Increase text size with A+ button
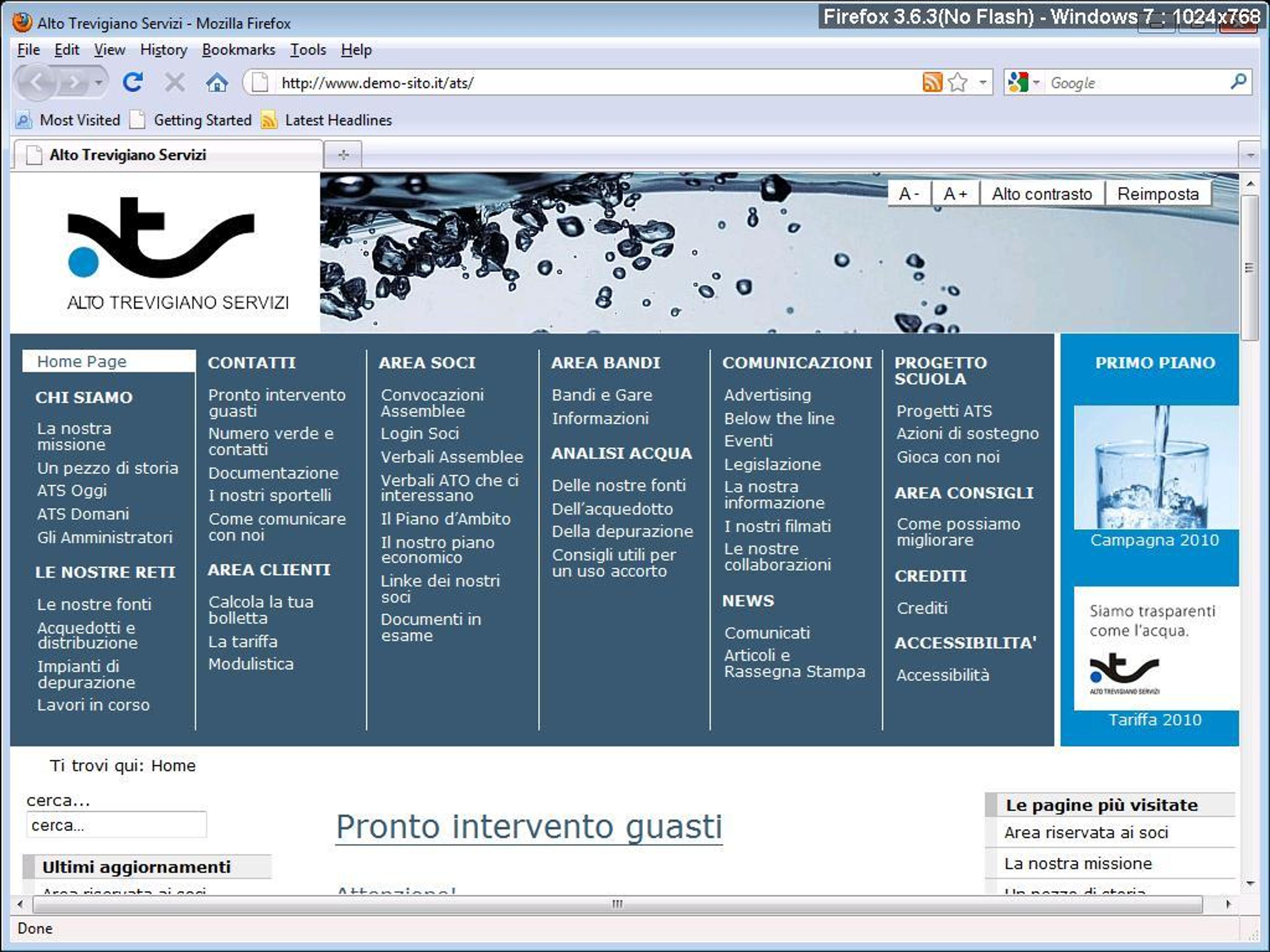Image resolution: width=1270 pixels, height=952 pixels. pyautogui.click(x=955, y=194)
